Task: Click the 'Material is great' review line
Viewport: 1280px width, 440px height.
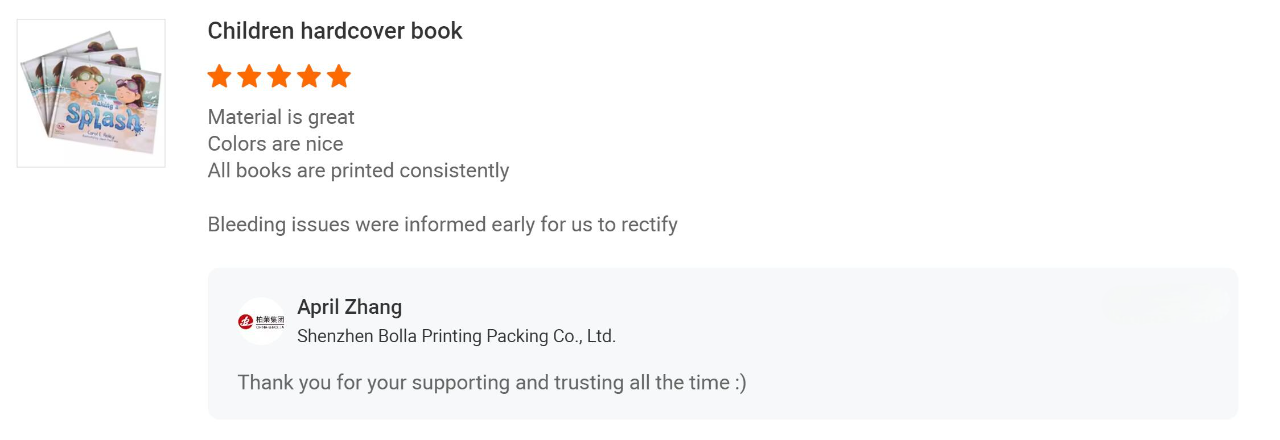Action: [x=281, y=117]
